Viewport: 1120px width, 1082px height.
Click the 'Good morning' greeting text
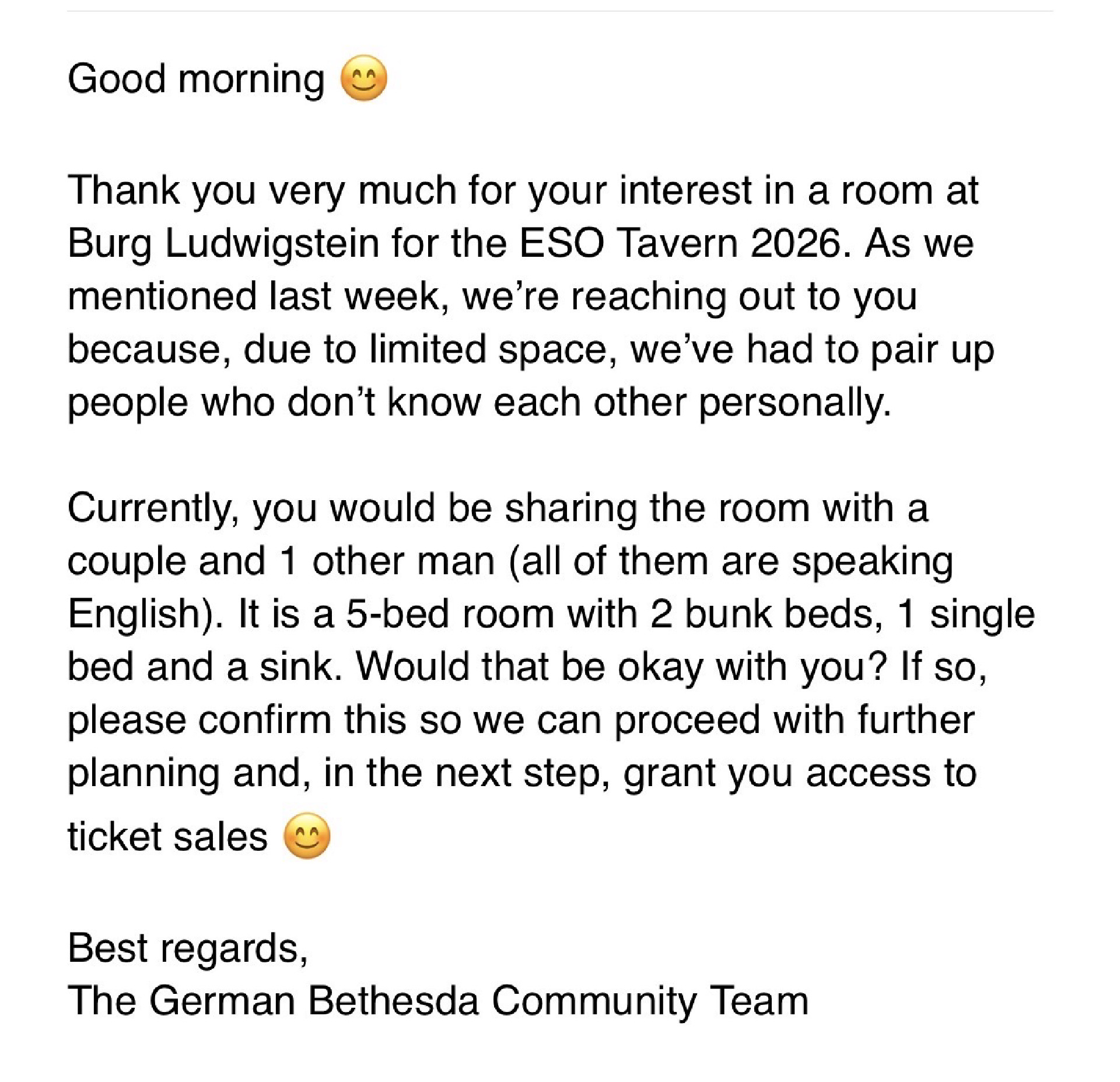pos(196,78)
